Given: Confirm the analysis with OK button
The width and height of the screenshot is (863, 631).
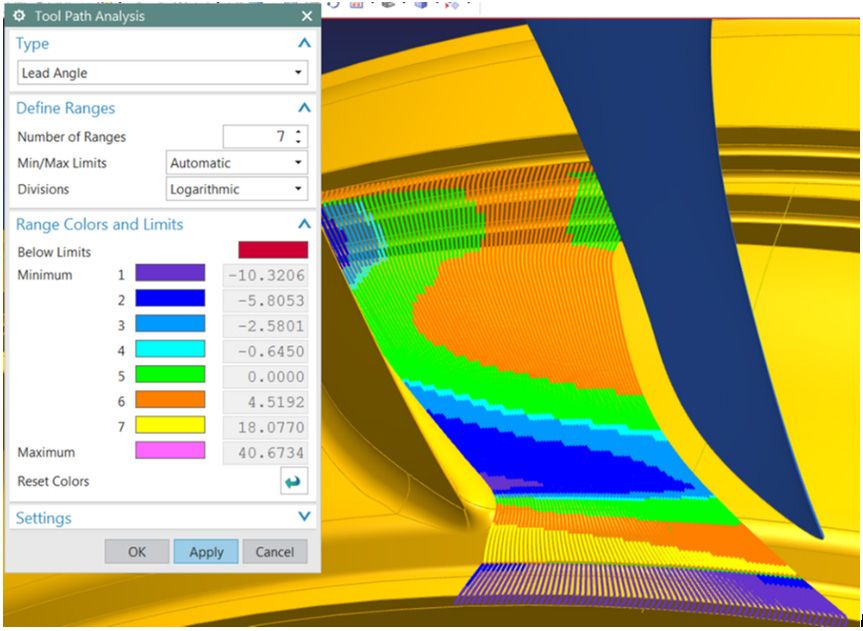Looking at the screenshot, I should pyautogui.click(x=136, y=552).
